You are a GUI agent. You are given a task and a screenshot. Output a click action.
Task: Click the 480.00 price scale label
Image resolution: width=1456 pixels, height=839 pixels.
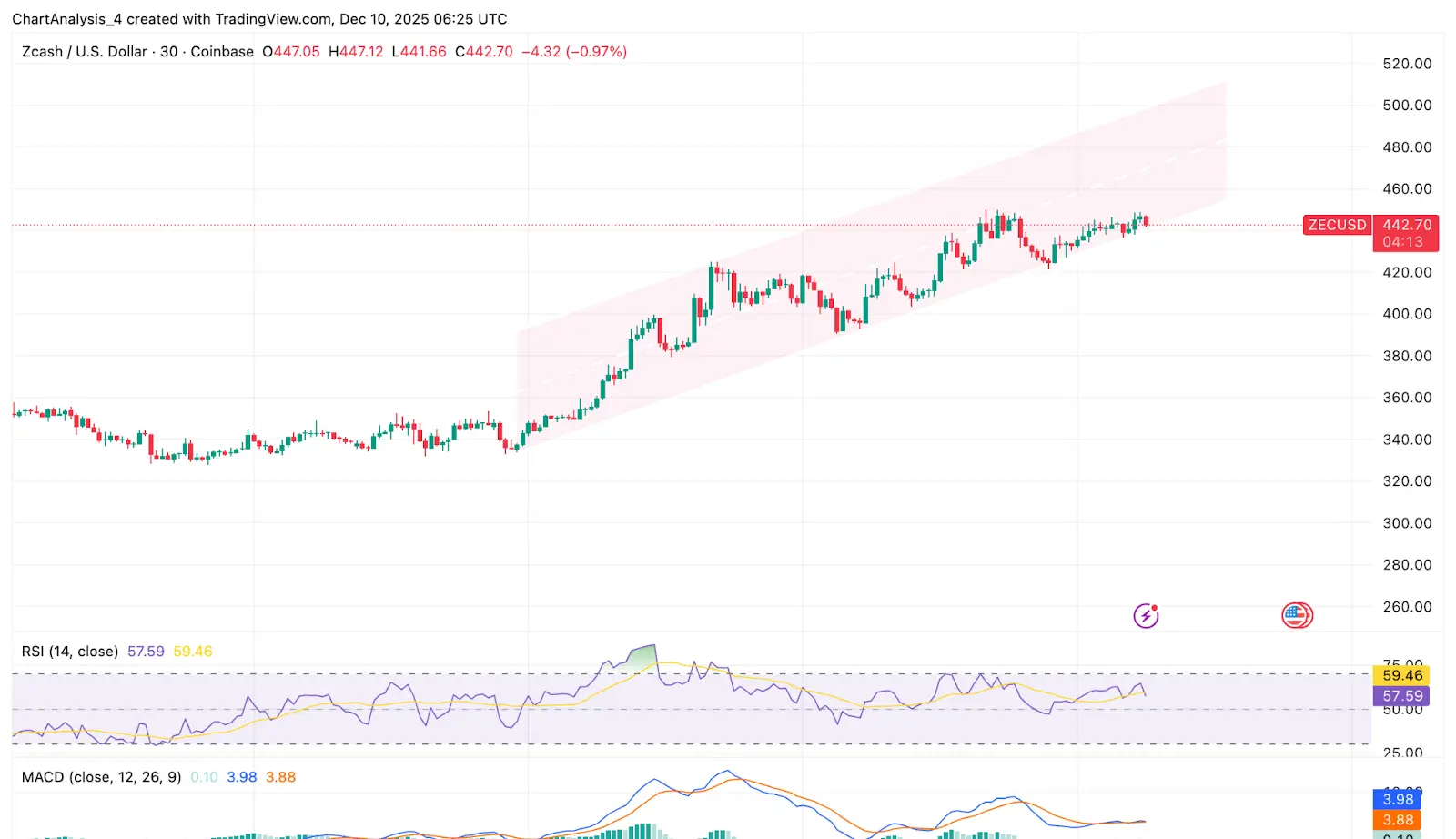click(1407, 147)
